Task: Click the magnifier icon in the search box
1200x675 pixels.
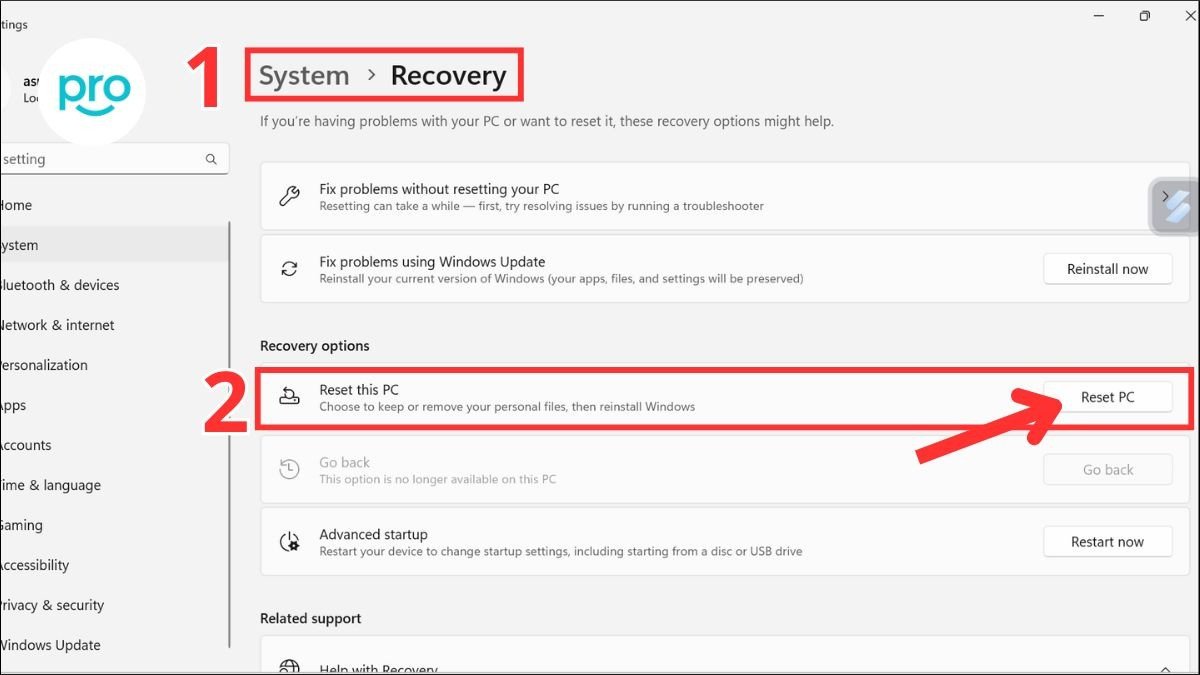Action: click(210, 158)
